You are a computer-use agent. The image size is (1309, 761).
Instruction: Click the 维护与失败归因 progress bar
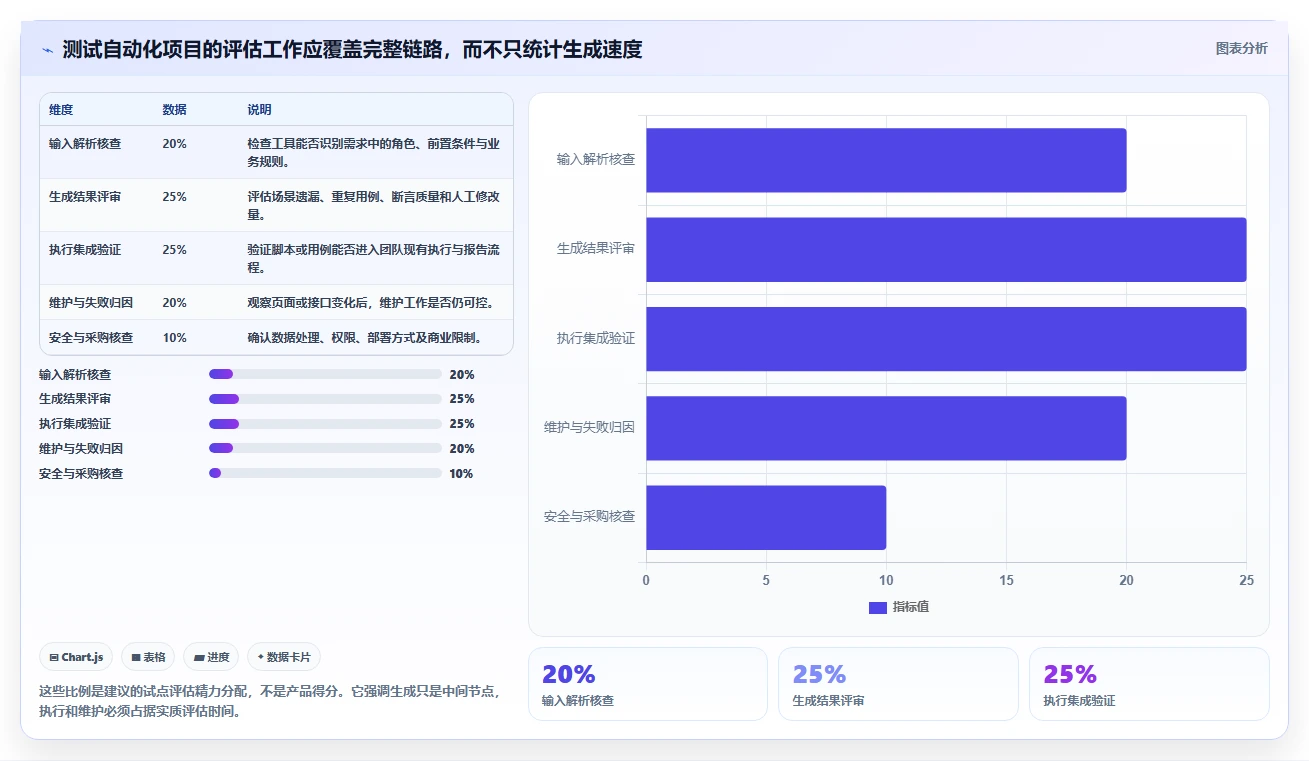pyautogui.click(x=325, y=449)
